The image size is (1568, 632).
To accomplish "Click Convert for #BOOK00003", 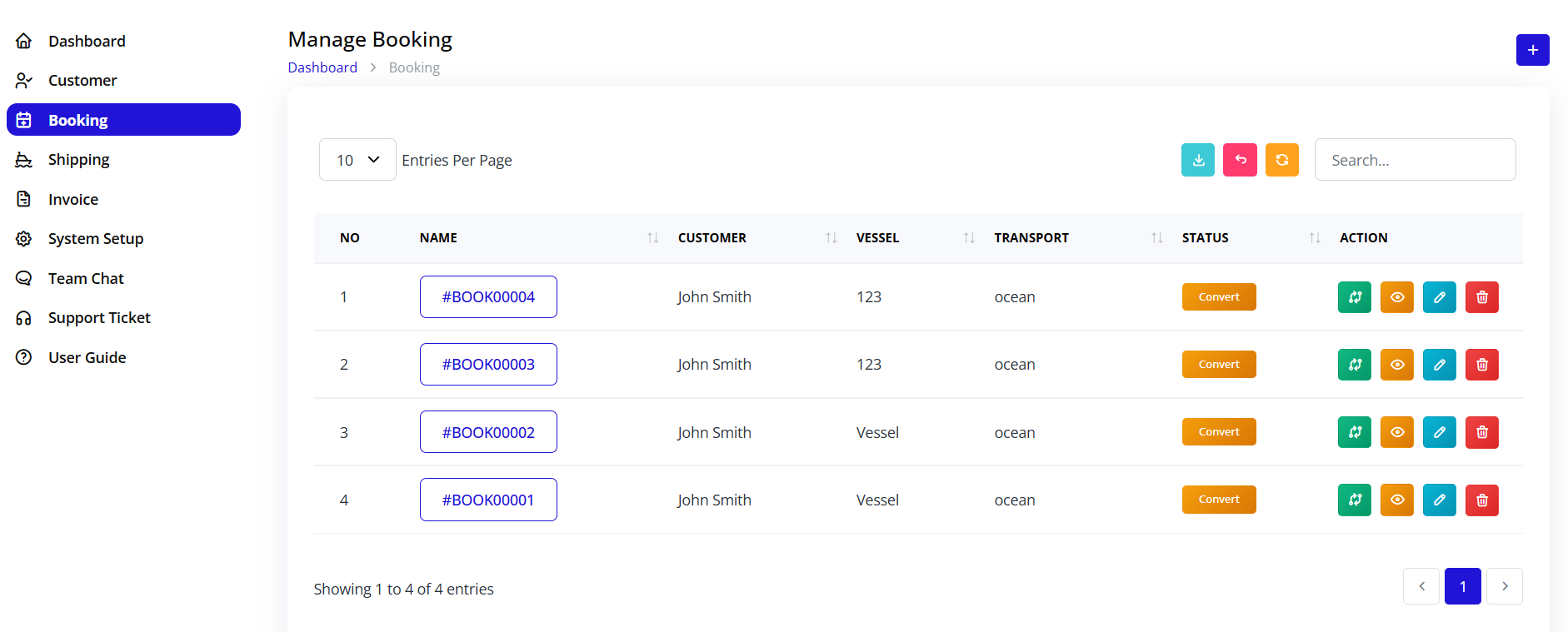I will (x=1219, y=364).
